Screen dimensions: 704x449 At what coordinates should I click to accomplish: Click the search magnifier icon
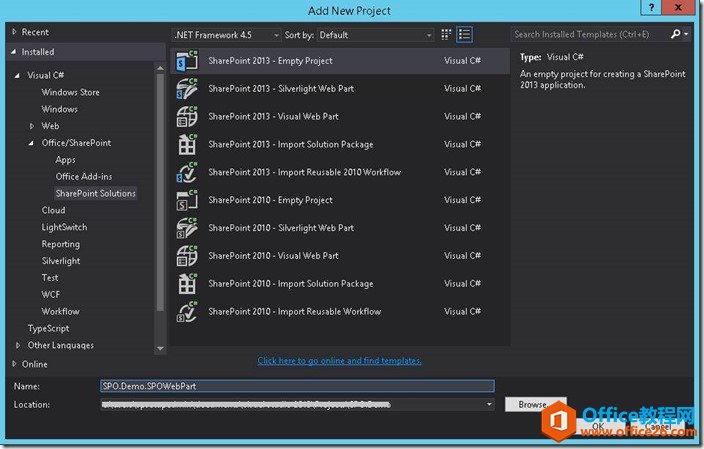[x=675, y=34]
